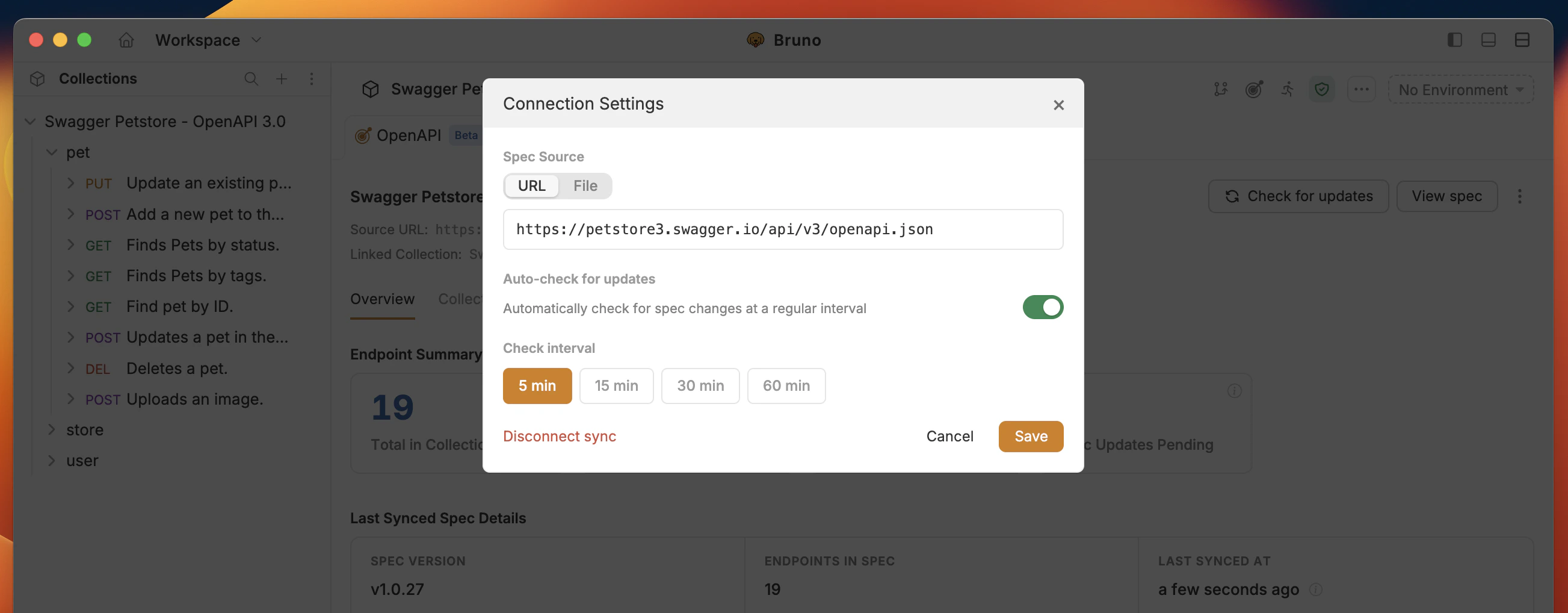1568x613 pixels.
Task: Click Disconnect sync
Action: pyautogui.click(x=559, y=437)
